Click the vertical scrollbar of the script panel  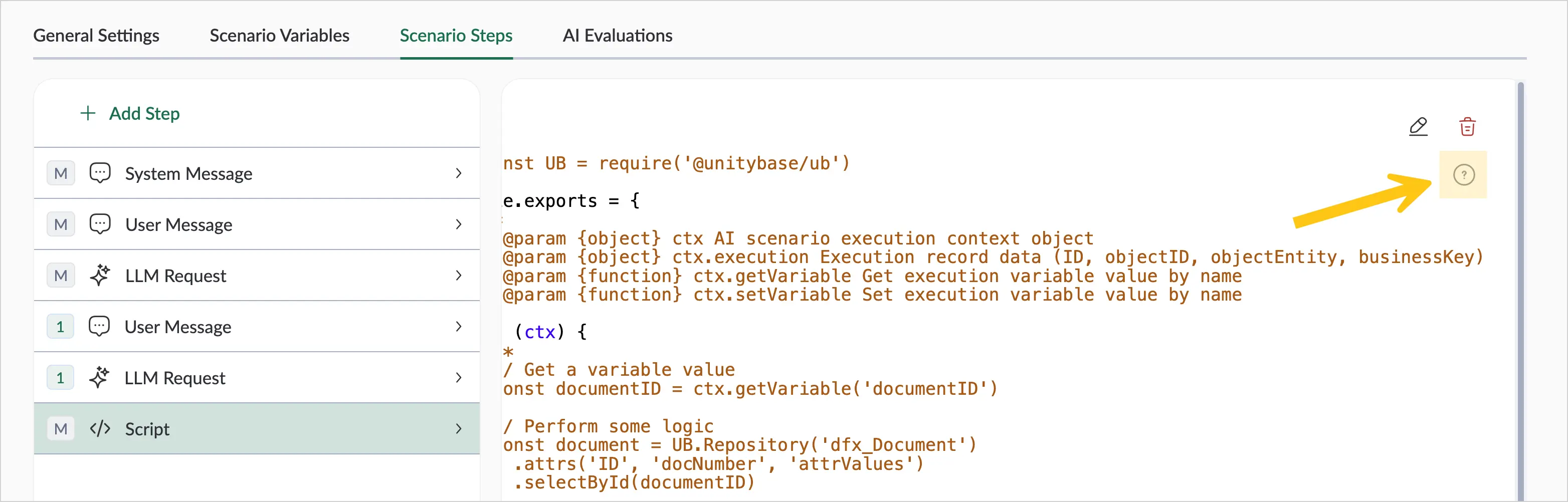1520,292
